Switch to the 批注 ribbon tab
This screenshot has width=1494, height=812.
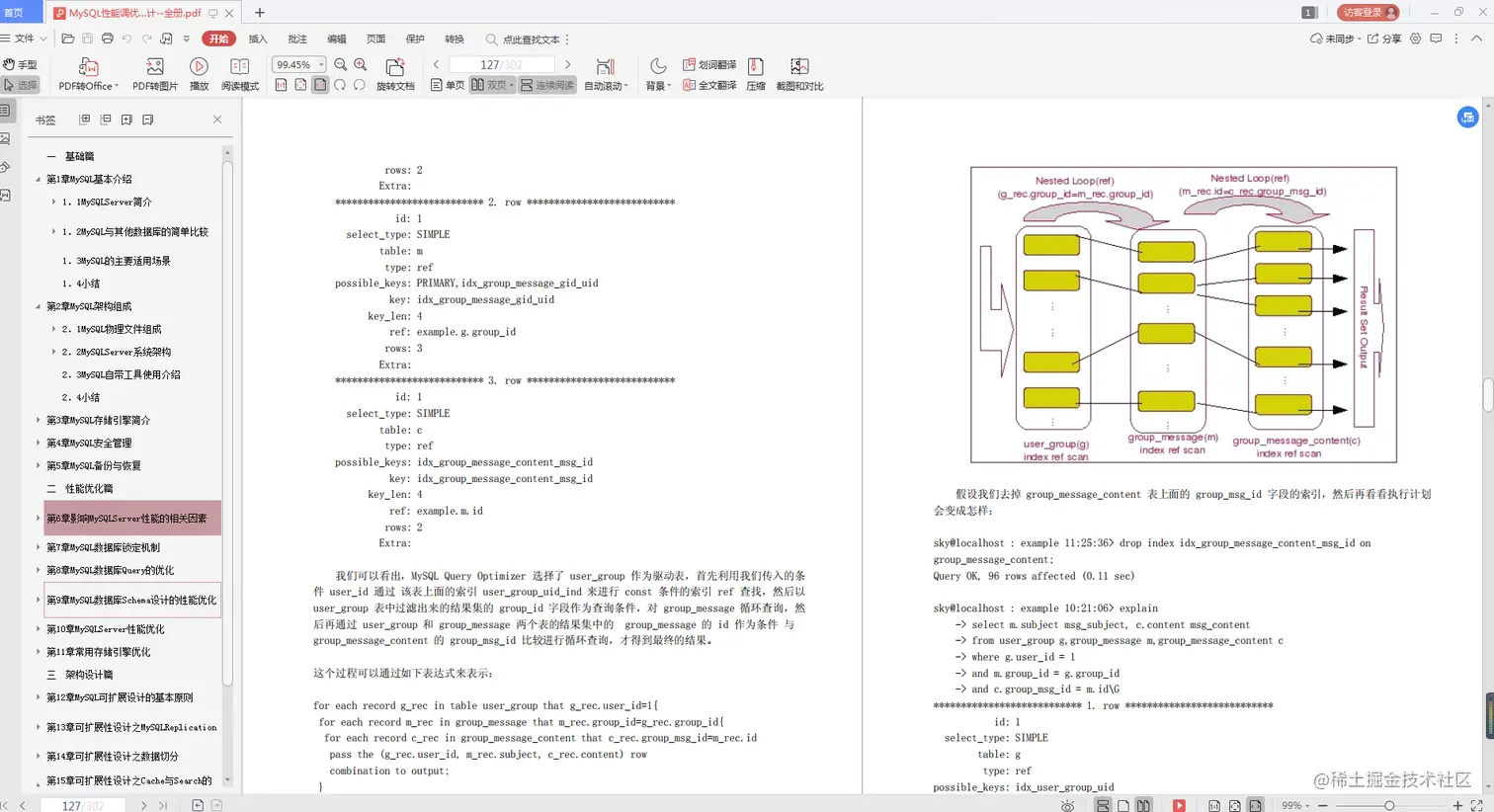pos(295,39)
